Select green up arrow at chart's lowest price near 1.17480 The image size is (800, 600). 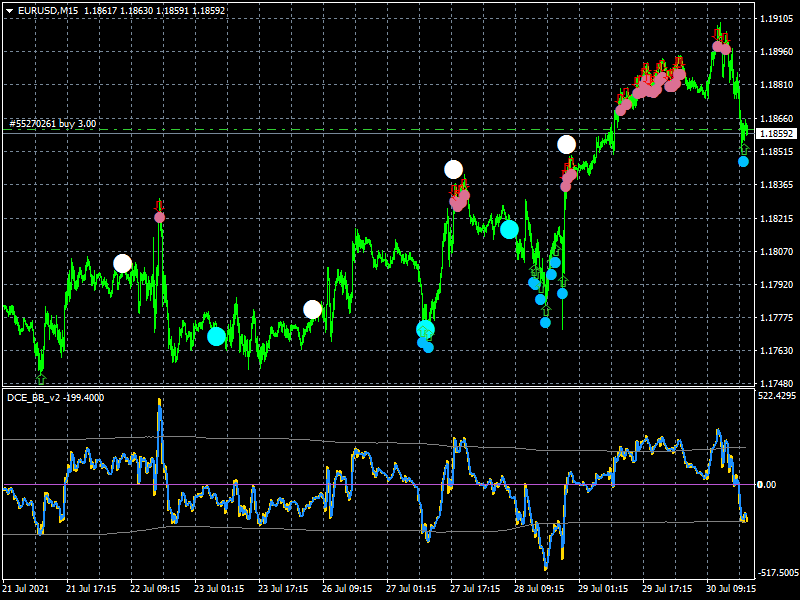point(41,379)
